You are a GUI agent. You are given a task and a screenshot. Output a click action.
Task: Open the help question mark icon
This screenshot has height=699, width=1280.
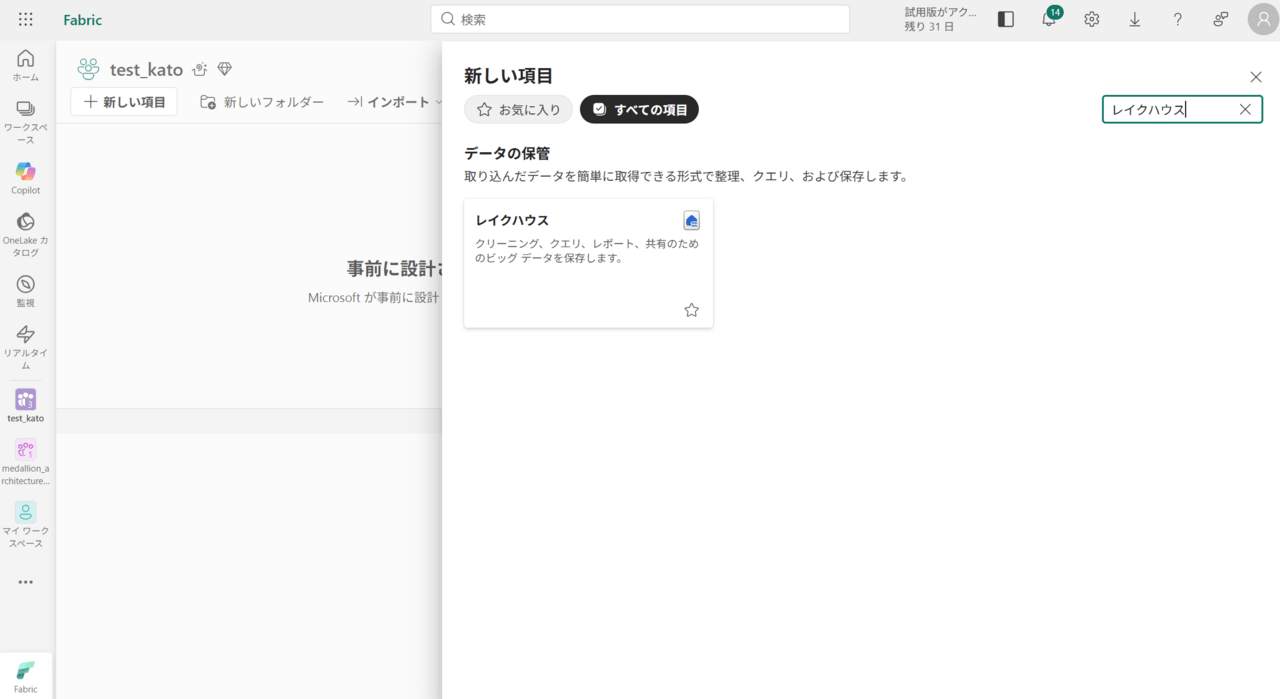pyautogui.click(x=1178, y=20)
